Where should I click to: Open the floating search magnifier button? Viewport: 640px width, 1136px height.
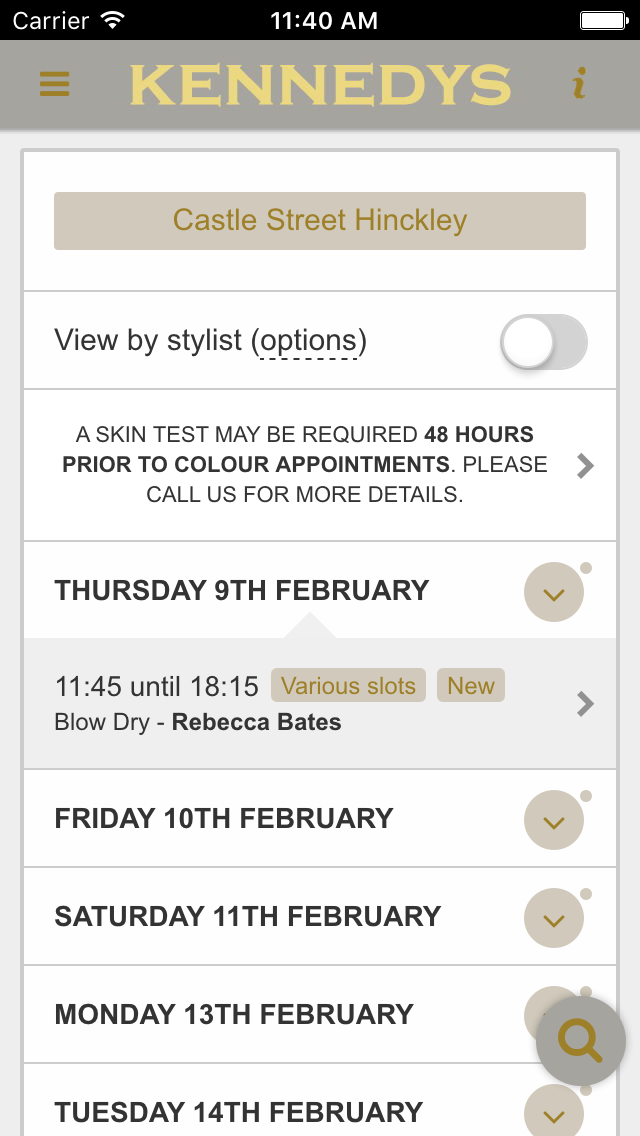click(x=581, y=1040)
